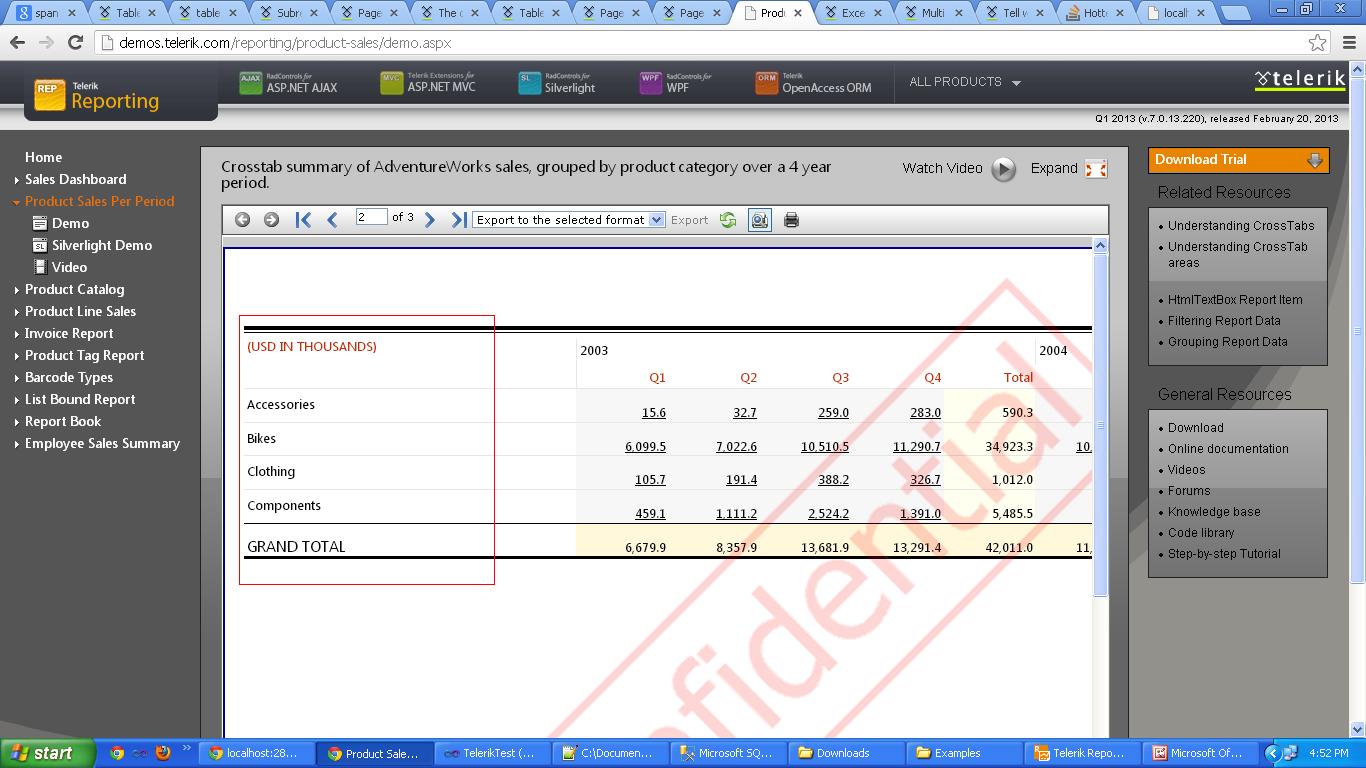Print the report using printer icon

(791, 220)
